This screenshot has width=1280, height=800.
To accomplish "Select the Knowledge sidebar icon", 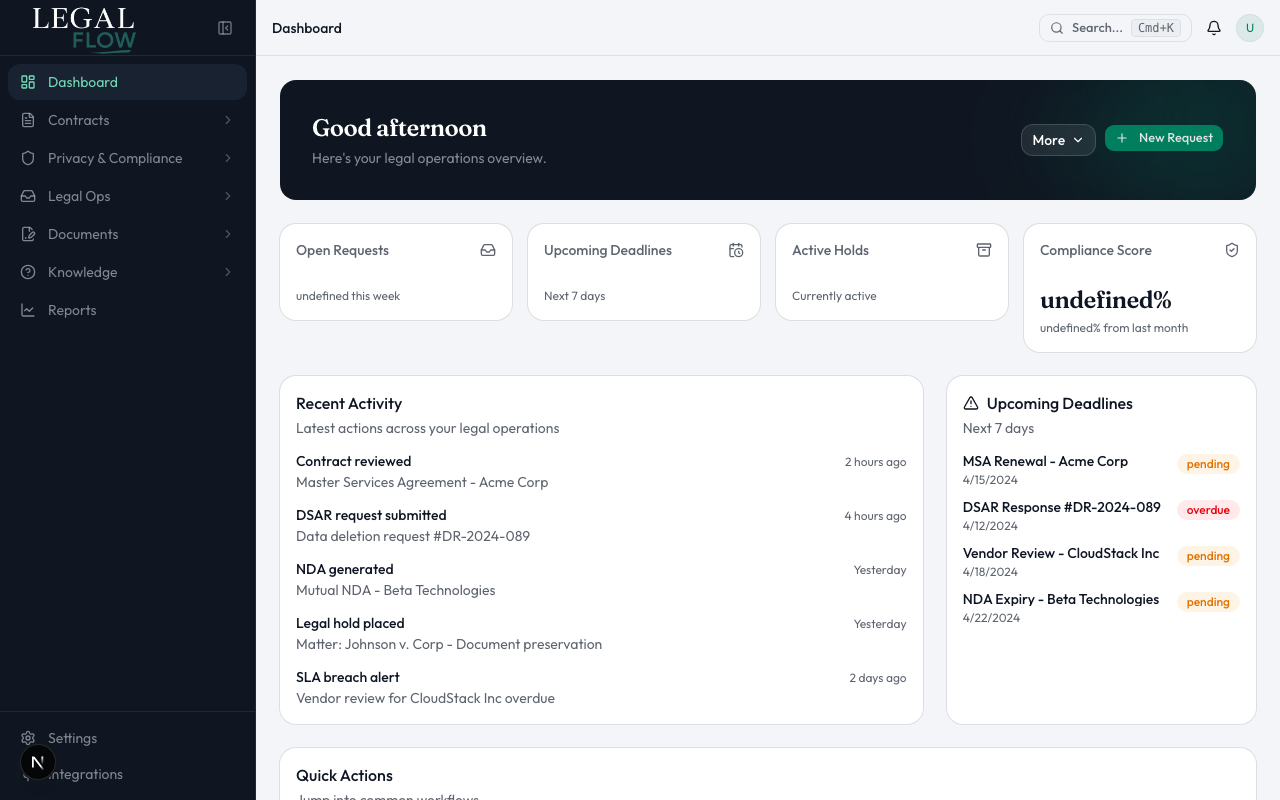I will [28, 272].
